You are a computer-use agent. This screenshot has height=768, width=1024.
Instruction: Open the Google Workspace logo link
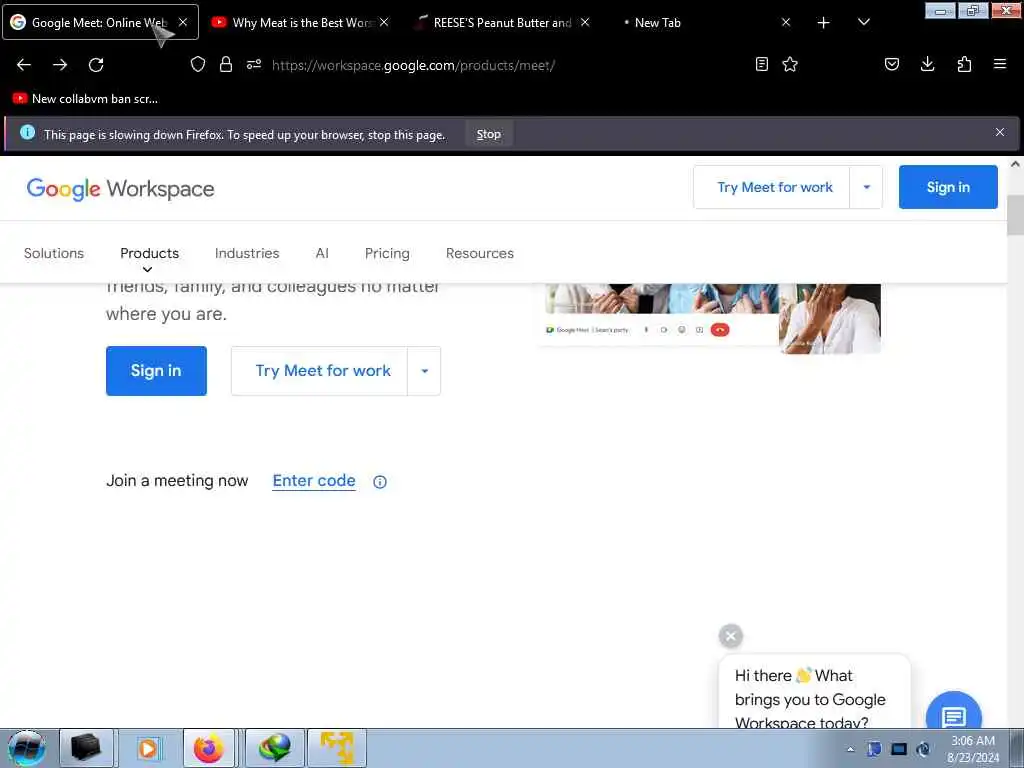120,189
